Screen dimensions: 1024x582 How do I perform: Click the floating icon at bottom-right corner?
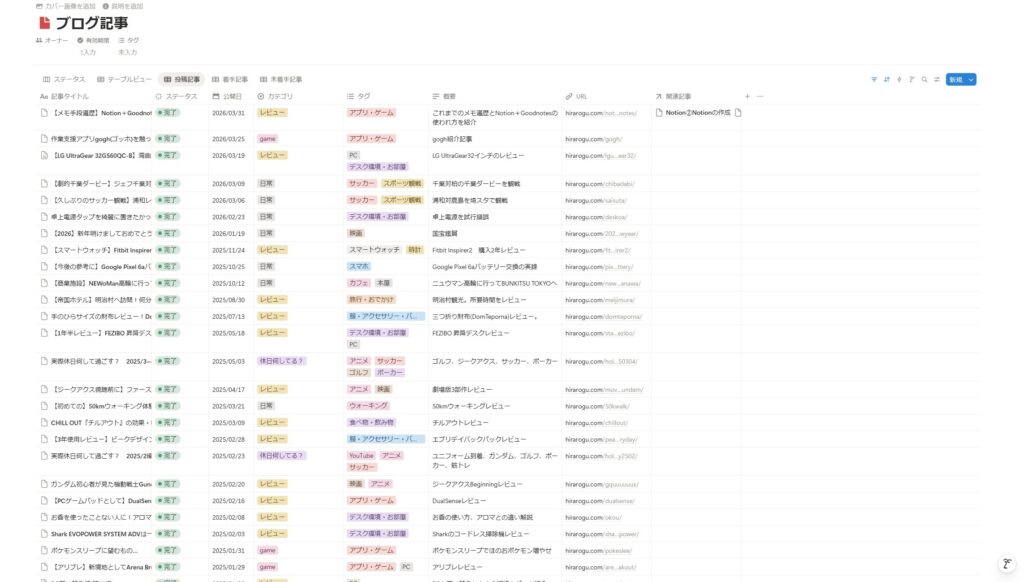click(1007, 564)
